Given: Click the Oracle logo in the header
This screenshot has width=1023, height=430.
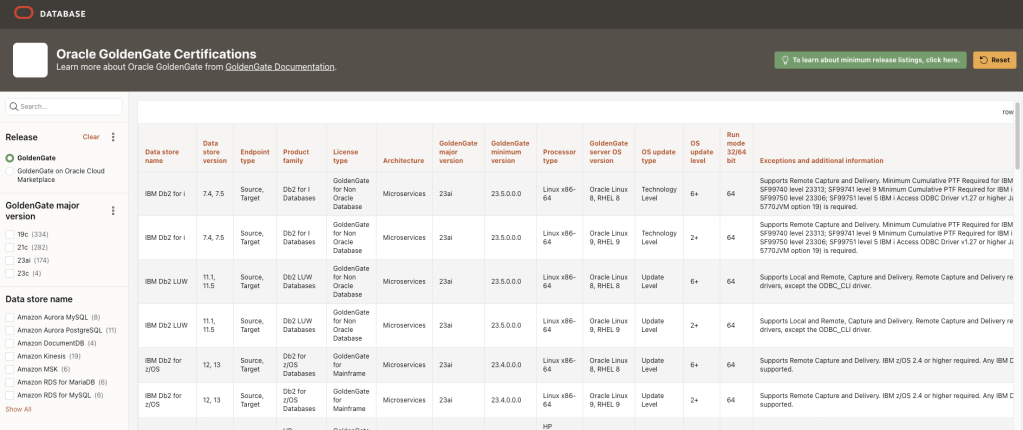Looking at the screenshot, I should 21,13.
